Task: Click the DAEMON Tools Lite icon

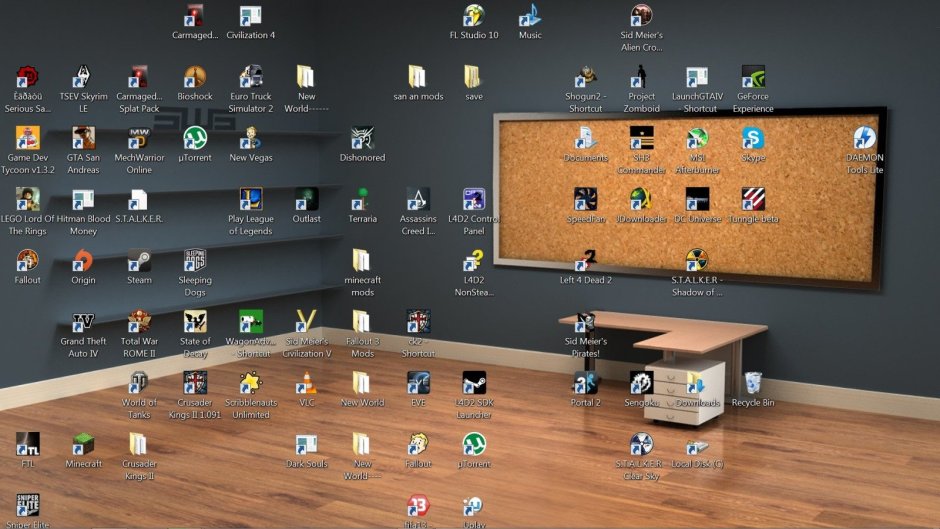Action: tap(864, 139)
